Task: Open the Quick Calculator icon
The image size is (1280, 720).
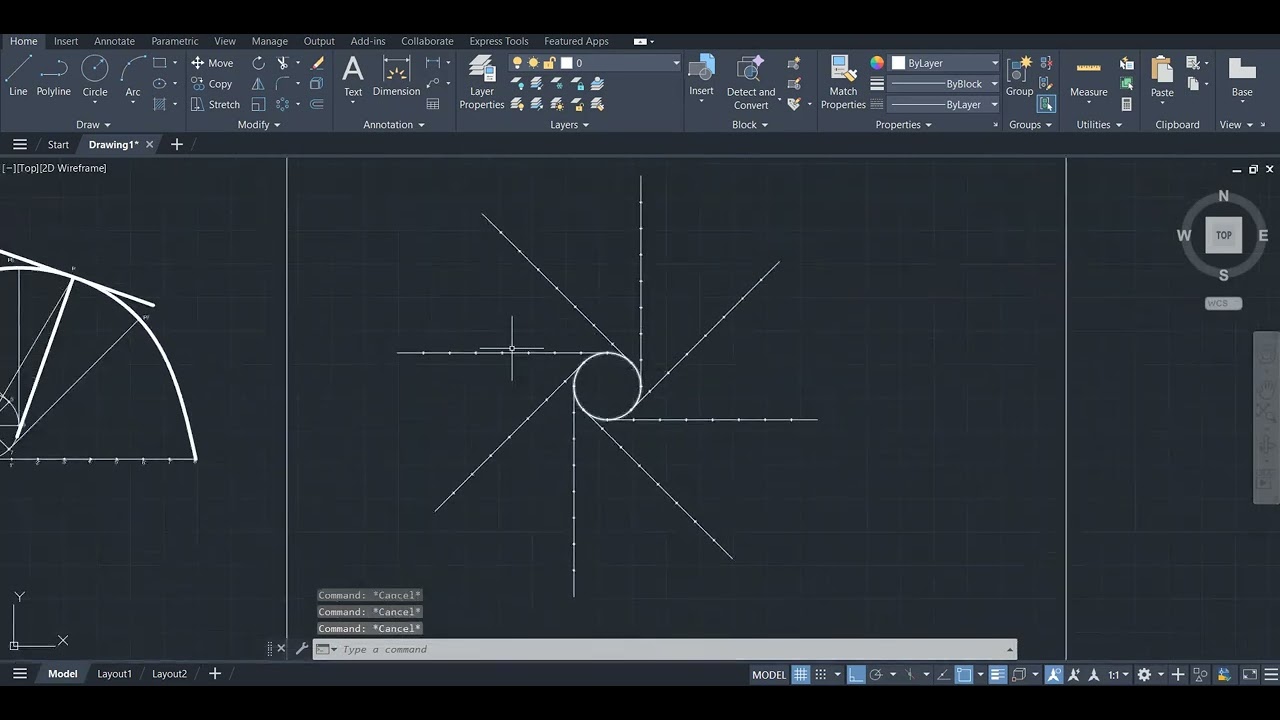Action: coord(1127,104)
